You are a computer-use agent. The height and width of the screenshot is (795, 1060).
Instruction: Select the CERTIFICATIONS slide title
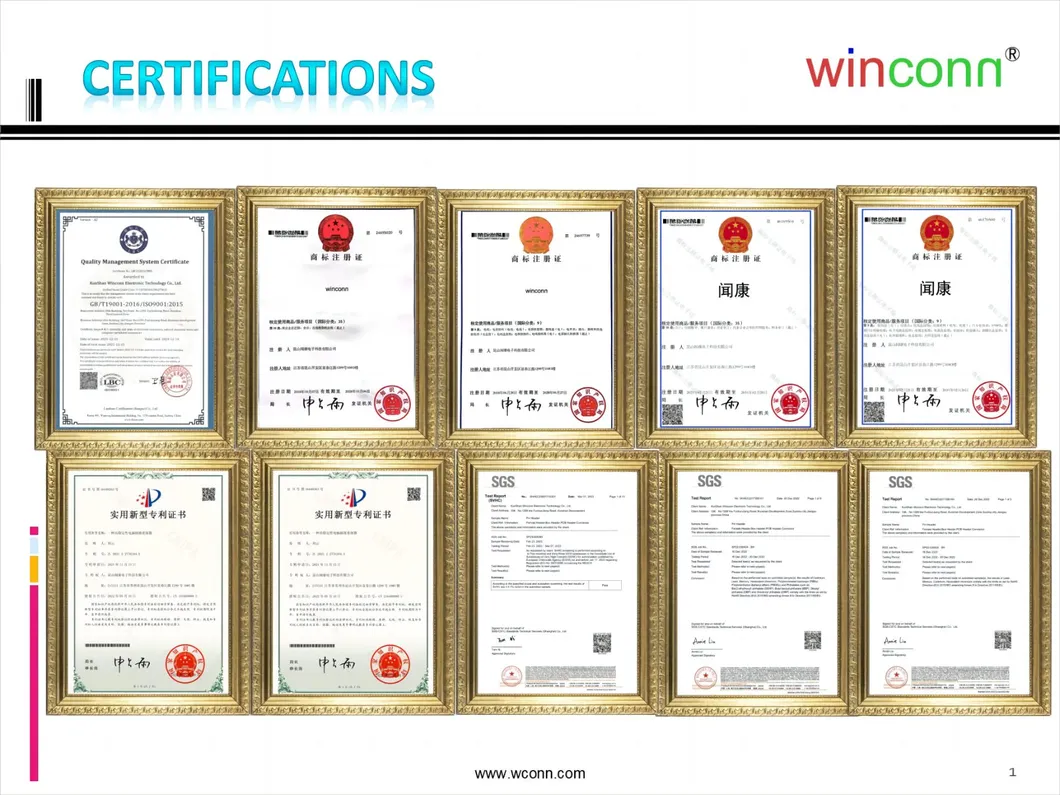pos(258,79)
